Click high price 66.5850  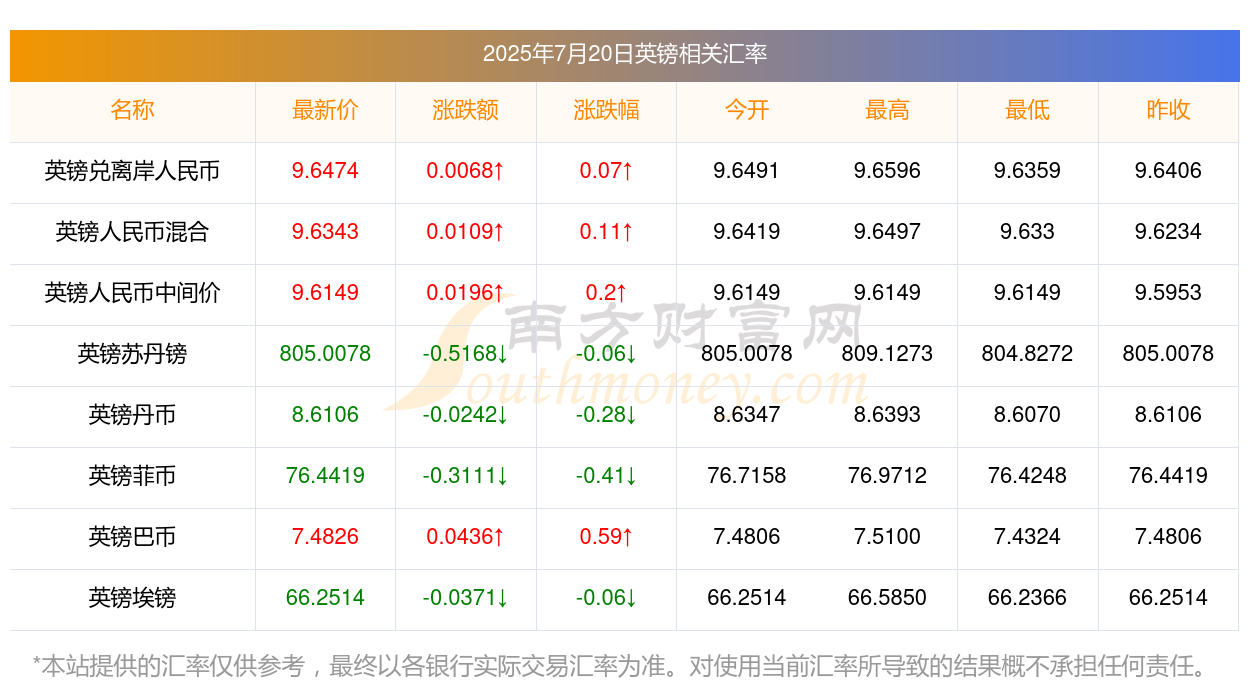click(x=887, y=598)
